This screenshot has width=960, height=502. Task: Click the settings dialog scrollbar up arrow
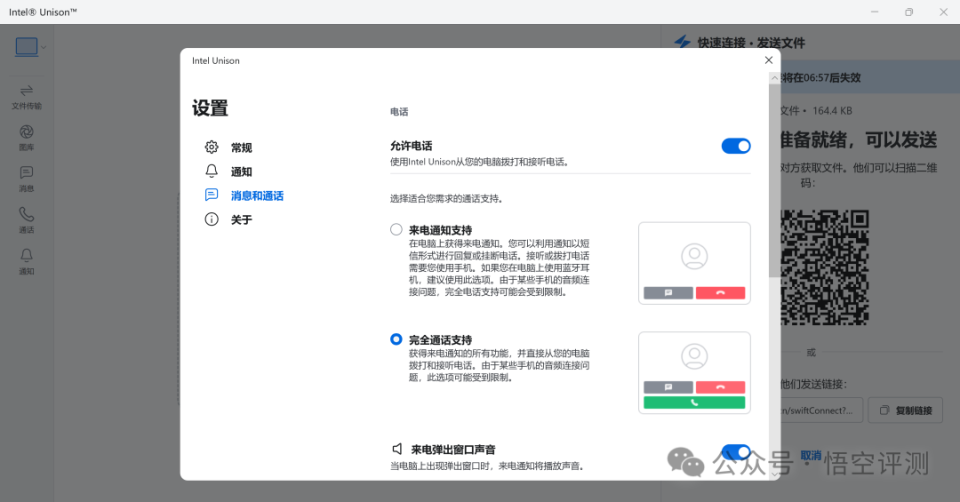[774, 78]
